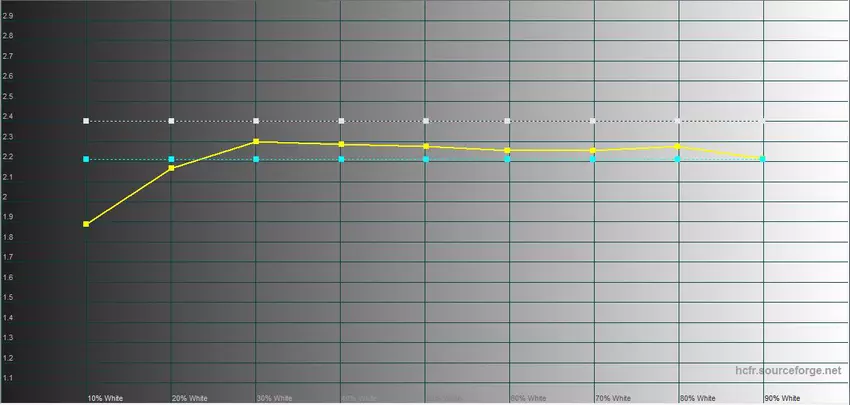Click the 1.1 value on the y-axis
The width and height of the screenshot is (850, 405).
tap(8, 378)
